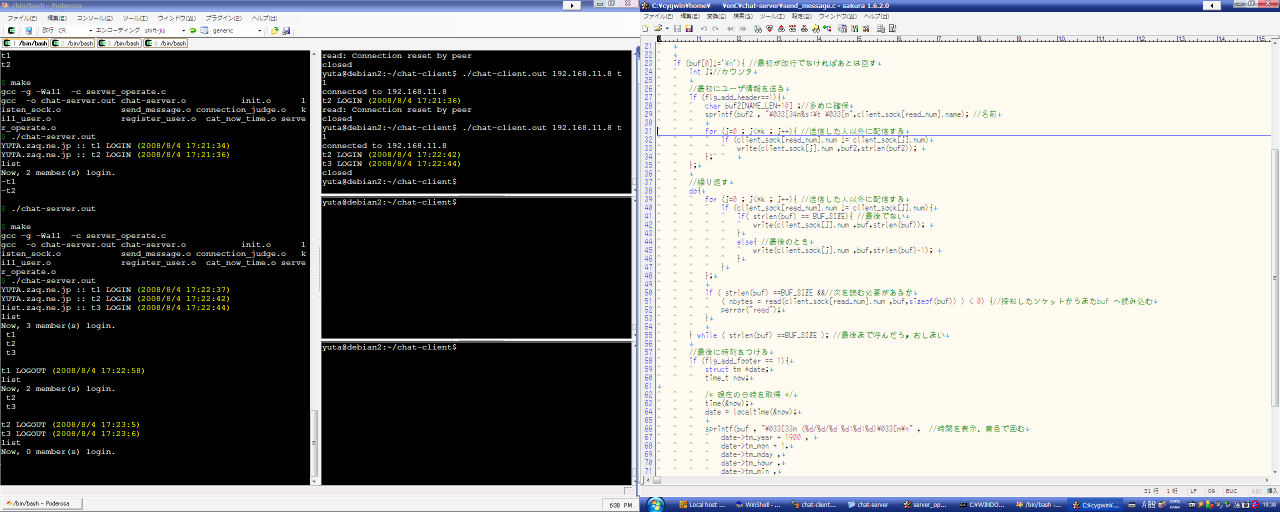1280x512 pixels.
Task: Open sakura 編集(E) menu
Action: (x=690, y=16)
